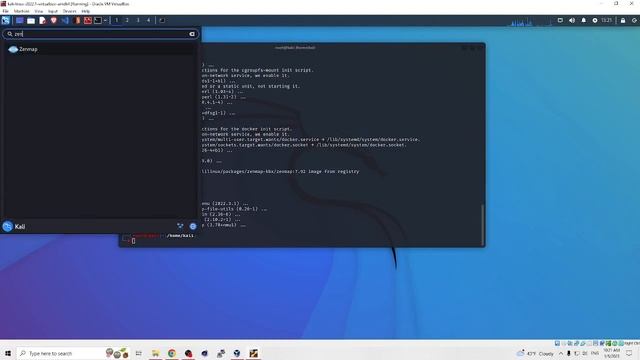Switch to workspace 1
The width and height of the screenshot is (640, 360).
coord(116,20)
